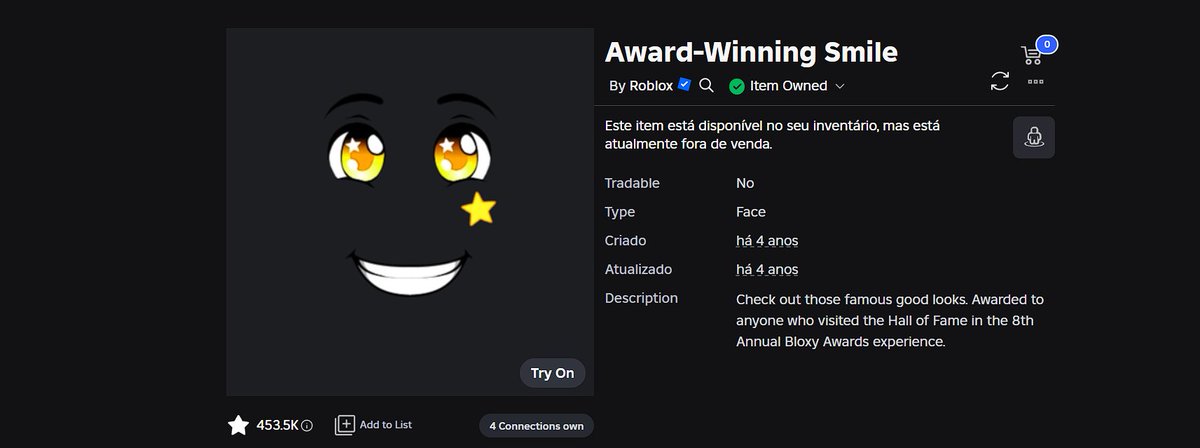Screen dimensions: 1200x448
Task: Click the Add to List label
Action: tap(386, 425)
